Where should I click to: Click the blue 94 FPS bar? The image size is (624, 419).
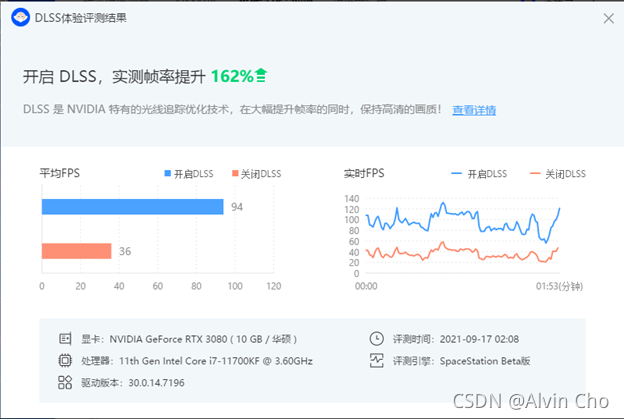pos(133,207)
